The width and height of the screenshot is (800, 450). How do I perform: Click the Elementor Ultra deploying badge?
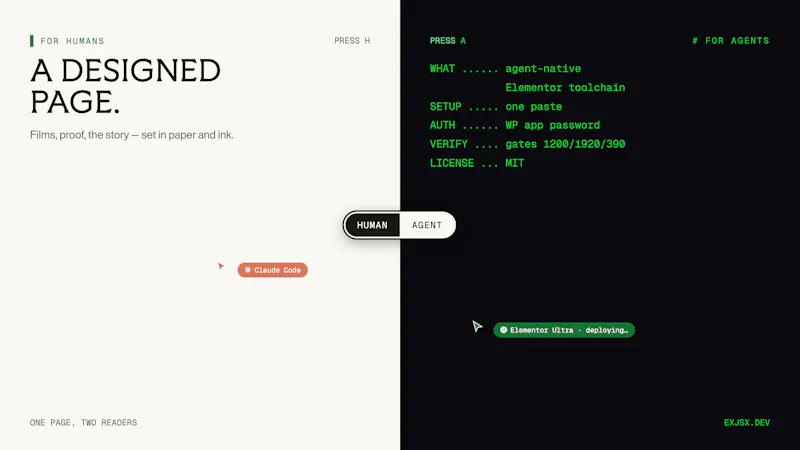564,330
